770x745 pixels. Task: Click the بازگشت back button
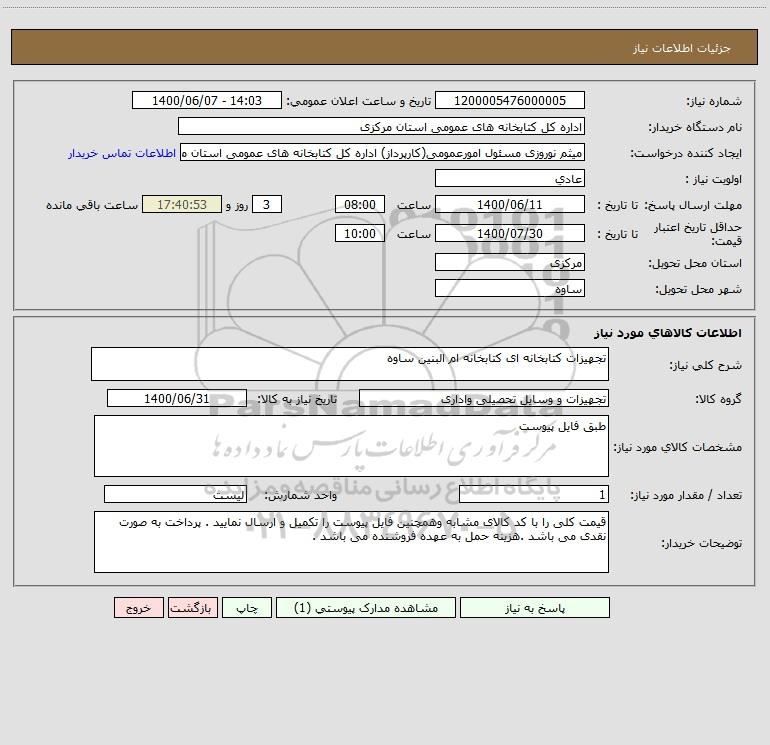[192, 607]
